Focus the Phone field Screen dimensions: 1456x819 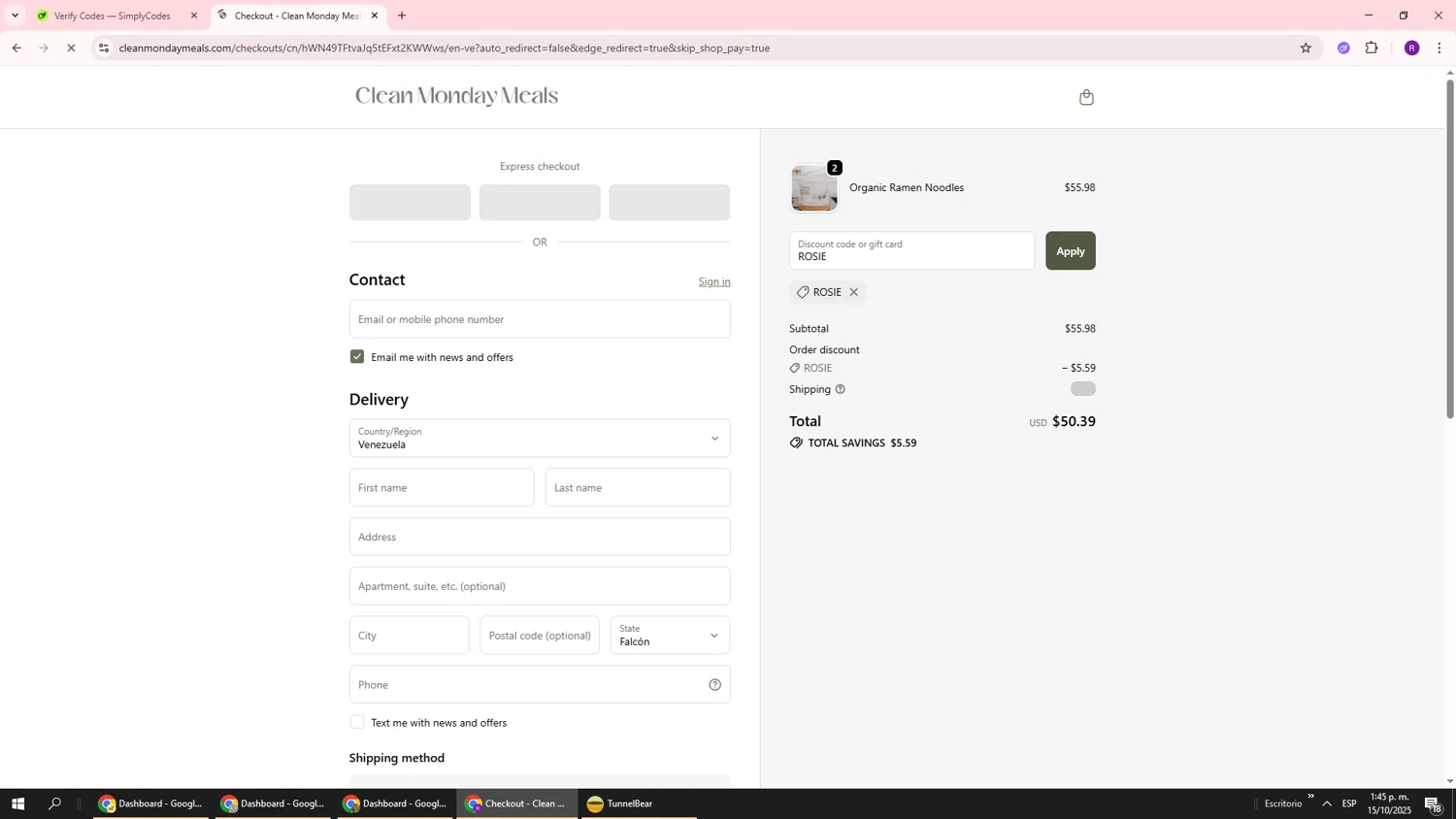click(x=540, y=684)
